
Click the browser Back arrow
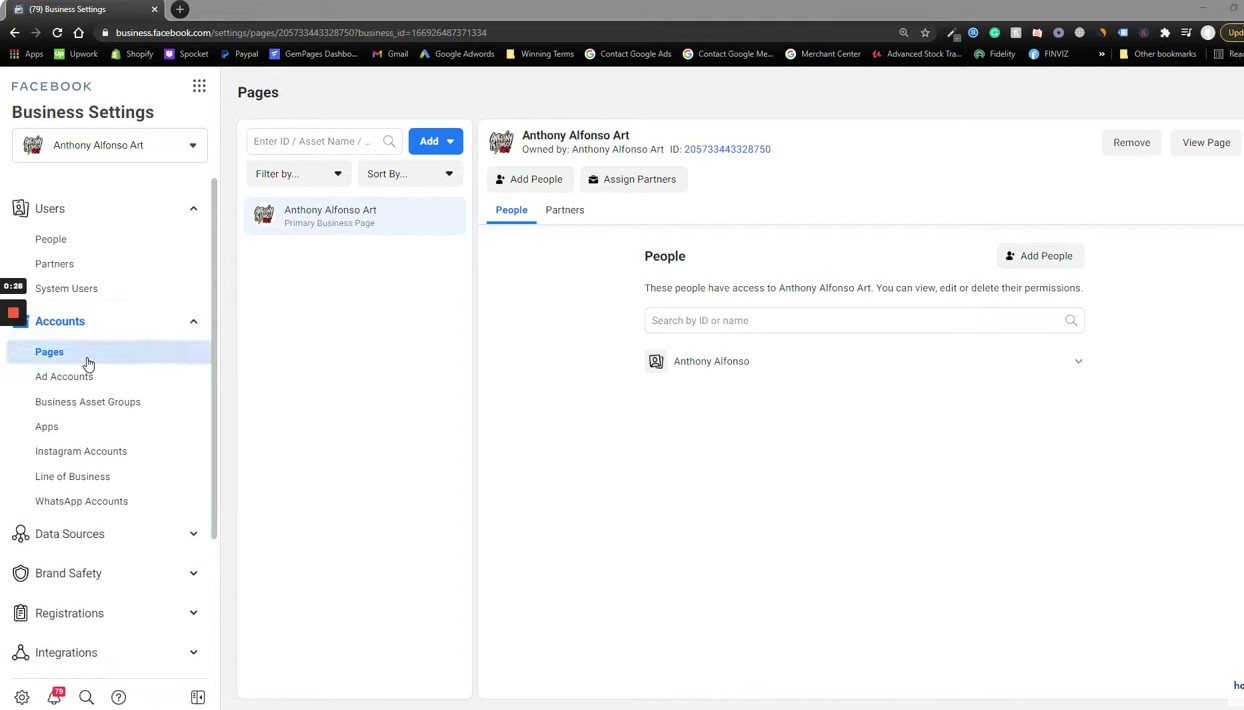point(14,32)
